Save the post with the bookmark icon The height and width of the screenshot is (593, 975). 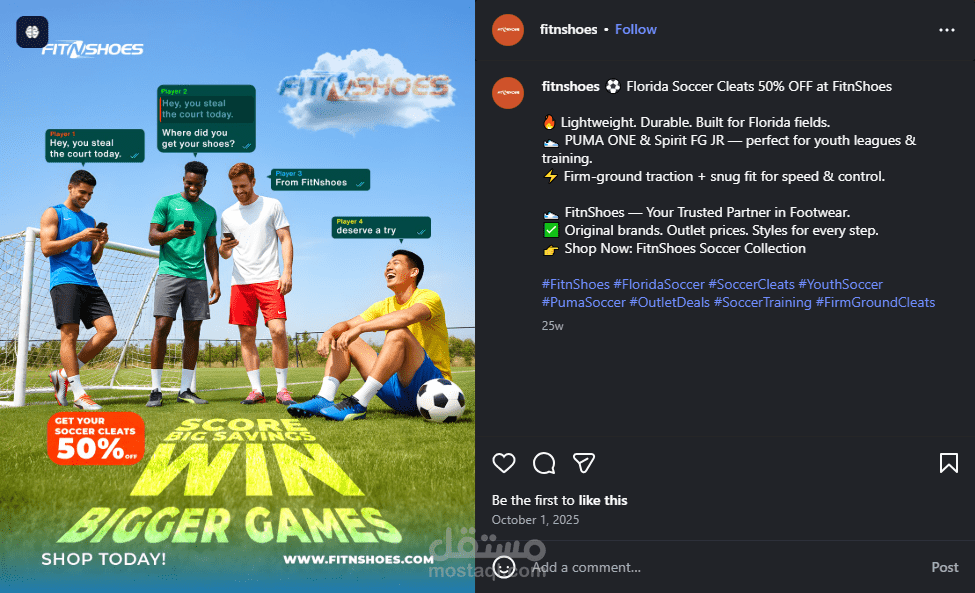[x=948, y=463]
